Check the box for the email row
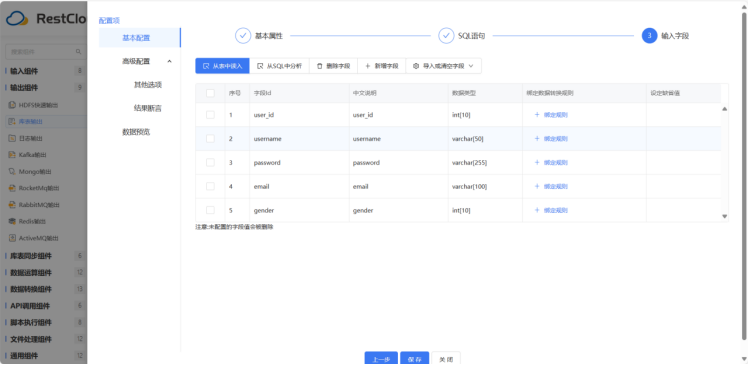 210,186
